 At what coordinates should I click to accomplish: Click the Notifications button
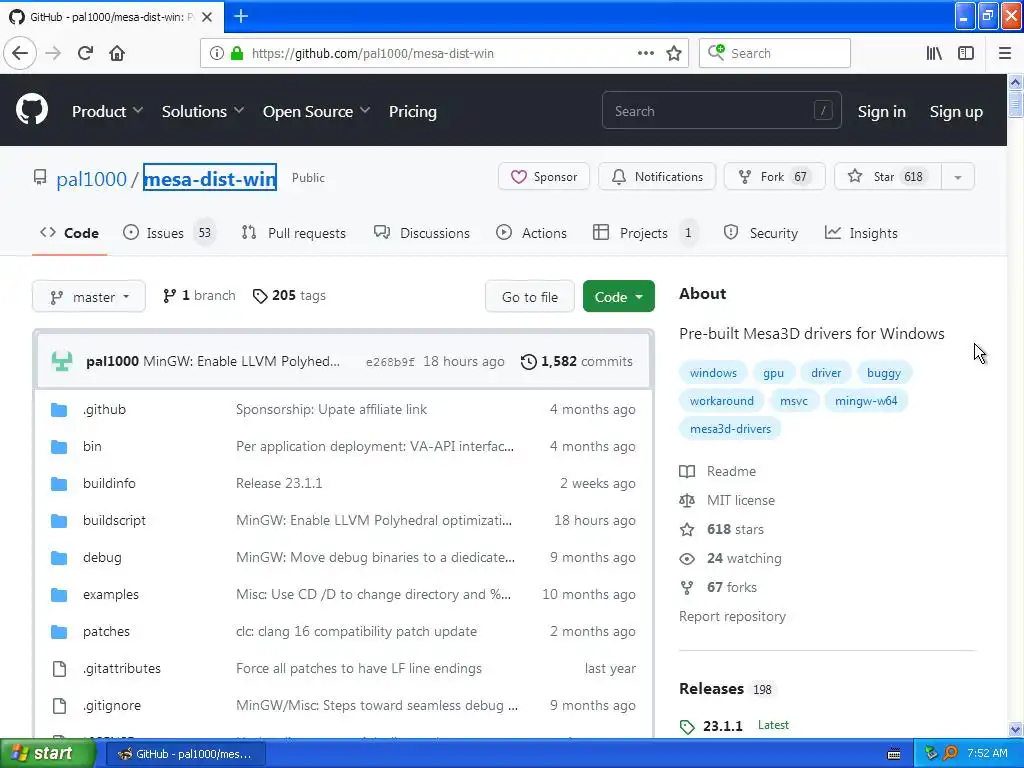pos(657,177)
